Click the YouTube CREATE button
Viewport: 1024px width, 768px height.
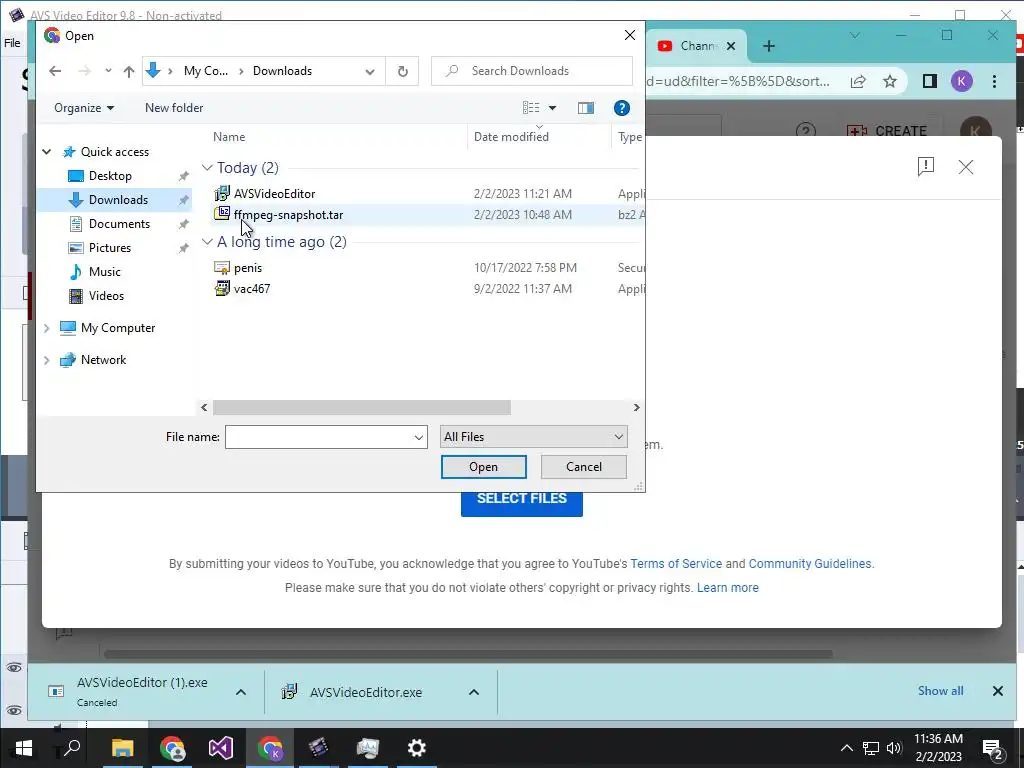click(x=886, y=131)
